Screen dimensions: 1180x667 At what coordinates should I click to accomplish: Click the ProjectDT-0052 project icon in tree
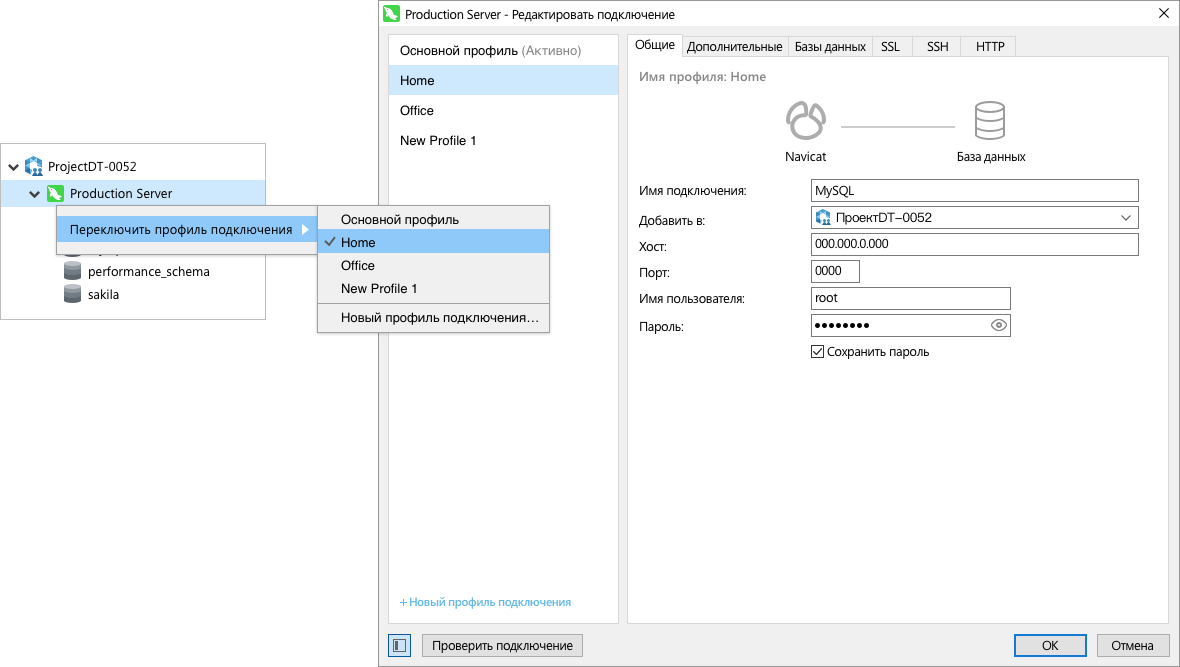(x=34, y=166)
